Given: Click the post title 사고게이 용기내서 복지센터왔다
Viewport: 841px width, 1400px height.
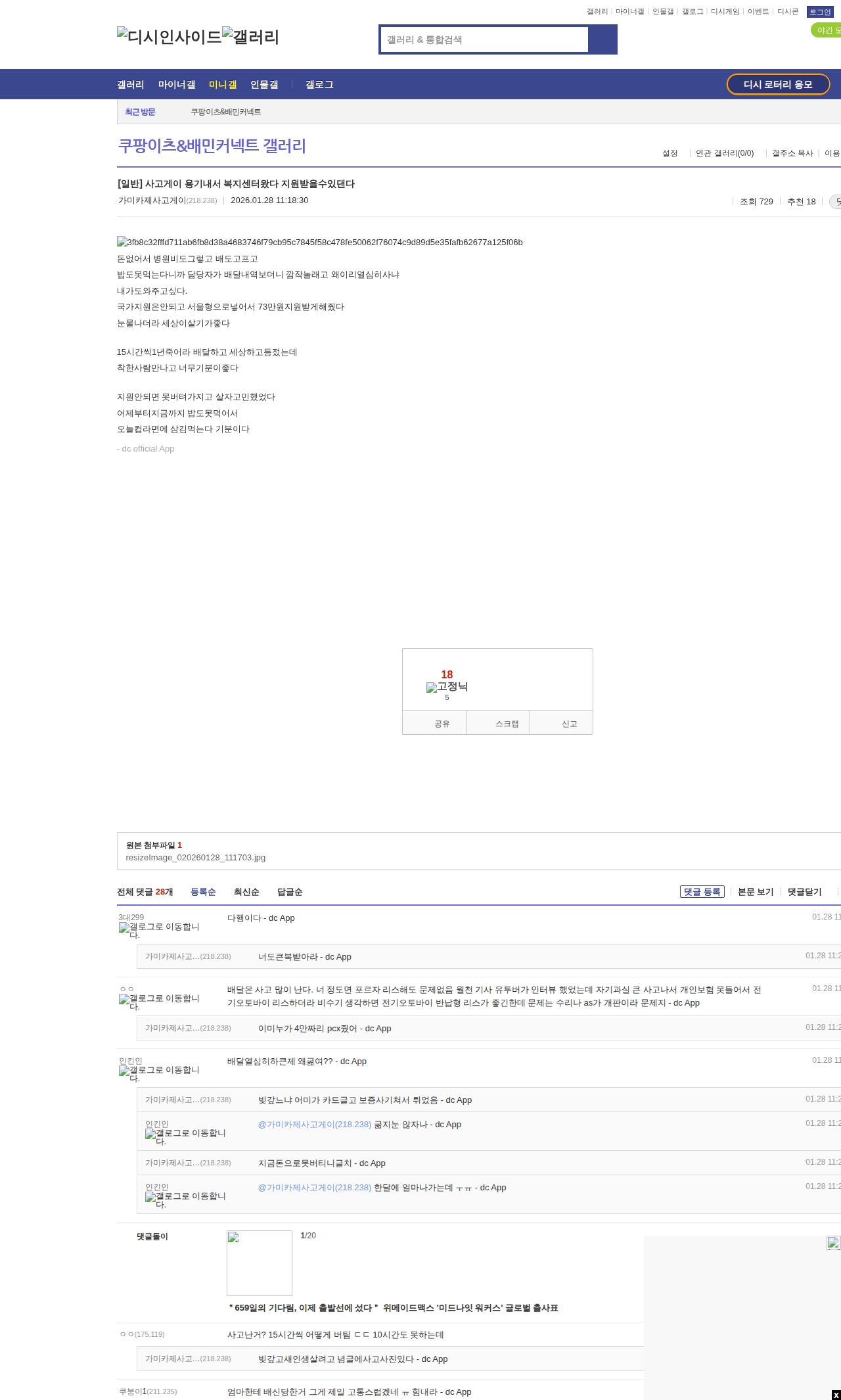Looking at the screenshot, I should pyautogui.click(x=236, y=184).
